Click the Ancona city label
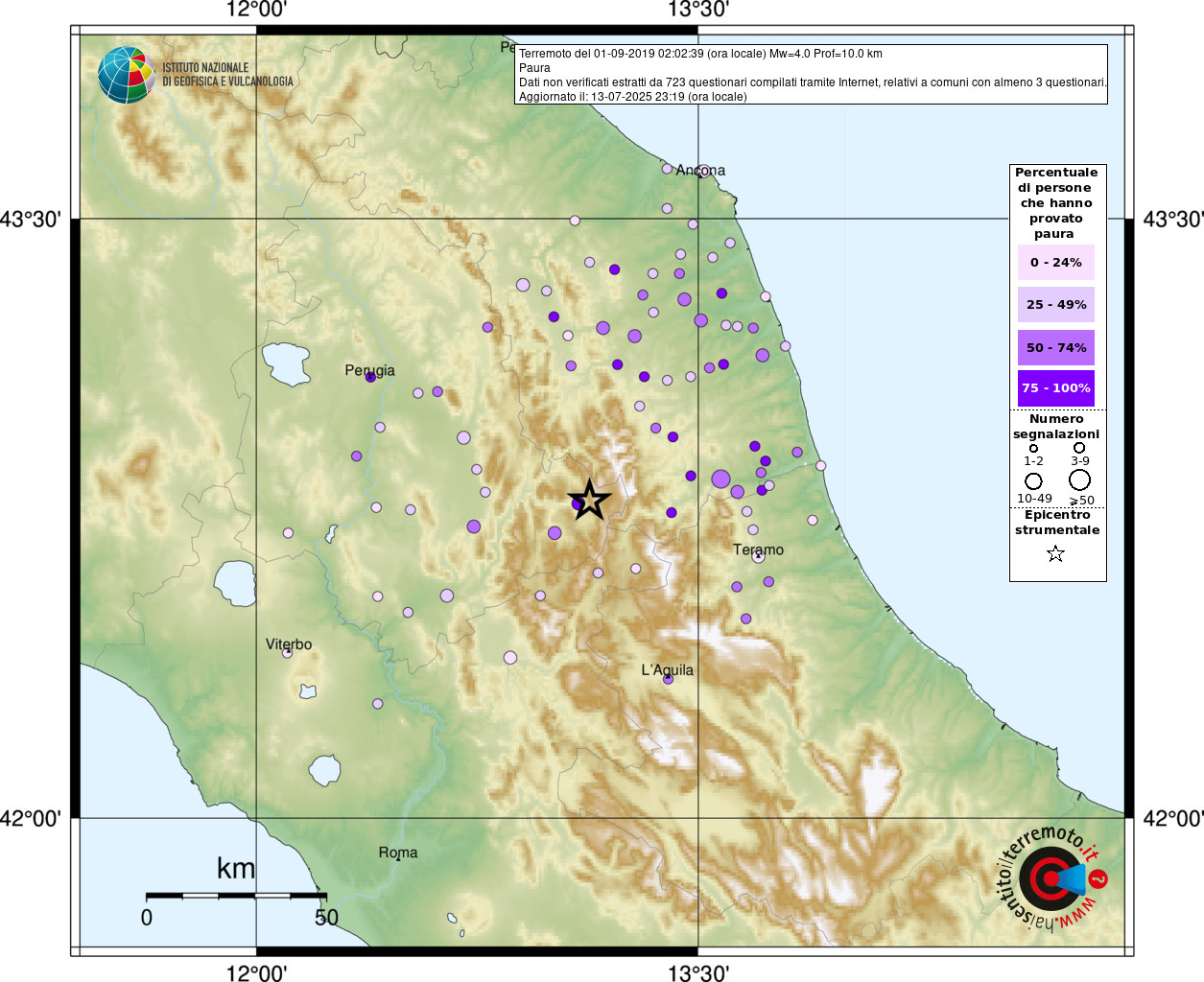This screenshot has height=982, width=1204. point(700,170)
